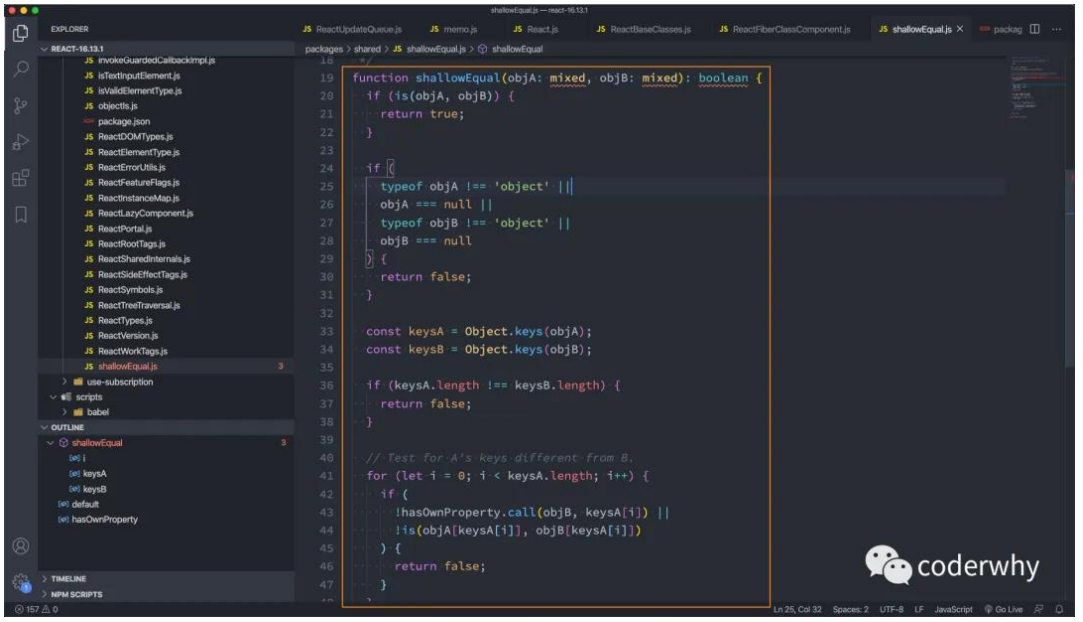
Task: Switch to the ReactBaseClasses.js tab
Action: [643, 29]
